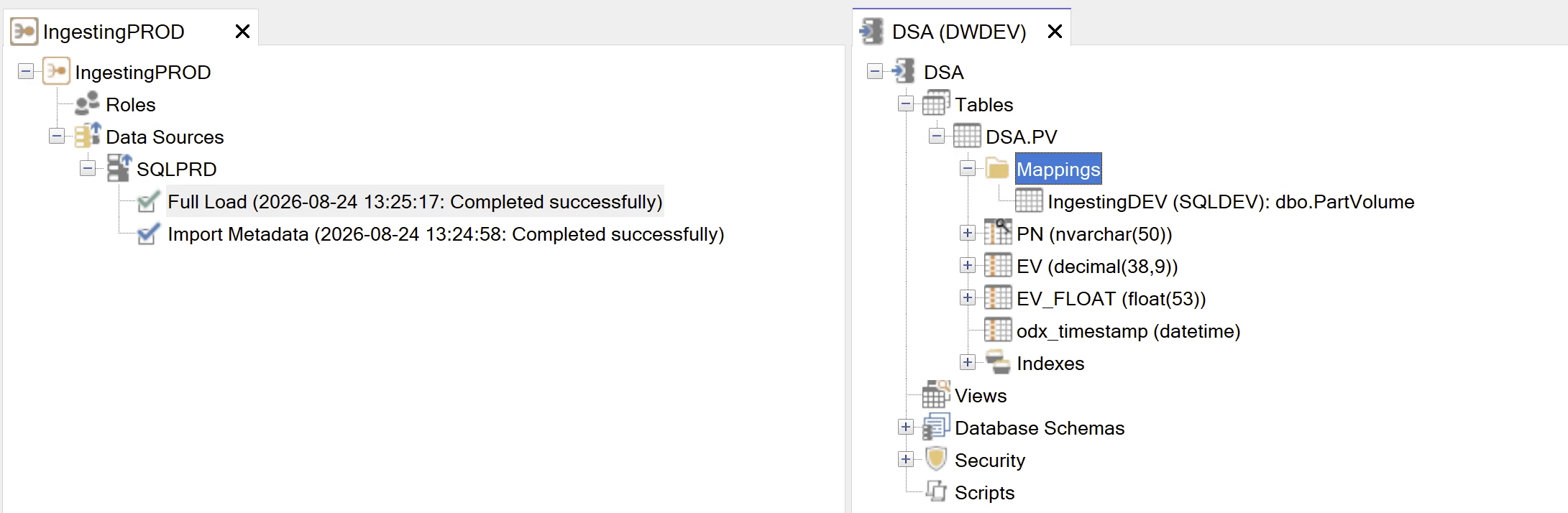The width and height of the screenshot is (1568, 513).
Task: Click the Views icon
Action: (936, 394)
